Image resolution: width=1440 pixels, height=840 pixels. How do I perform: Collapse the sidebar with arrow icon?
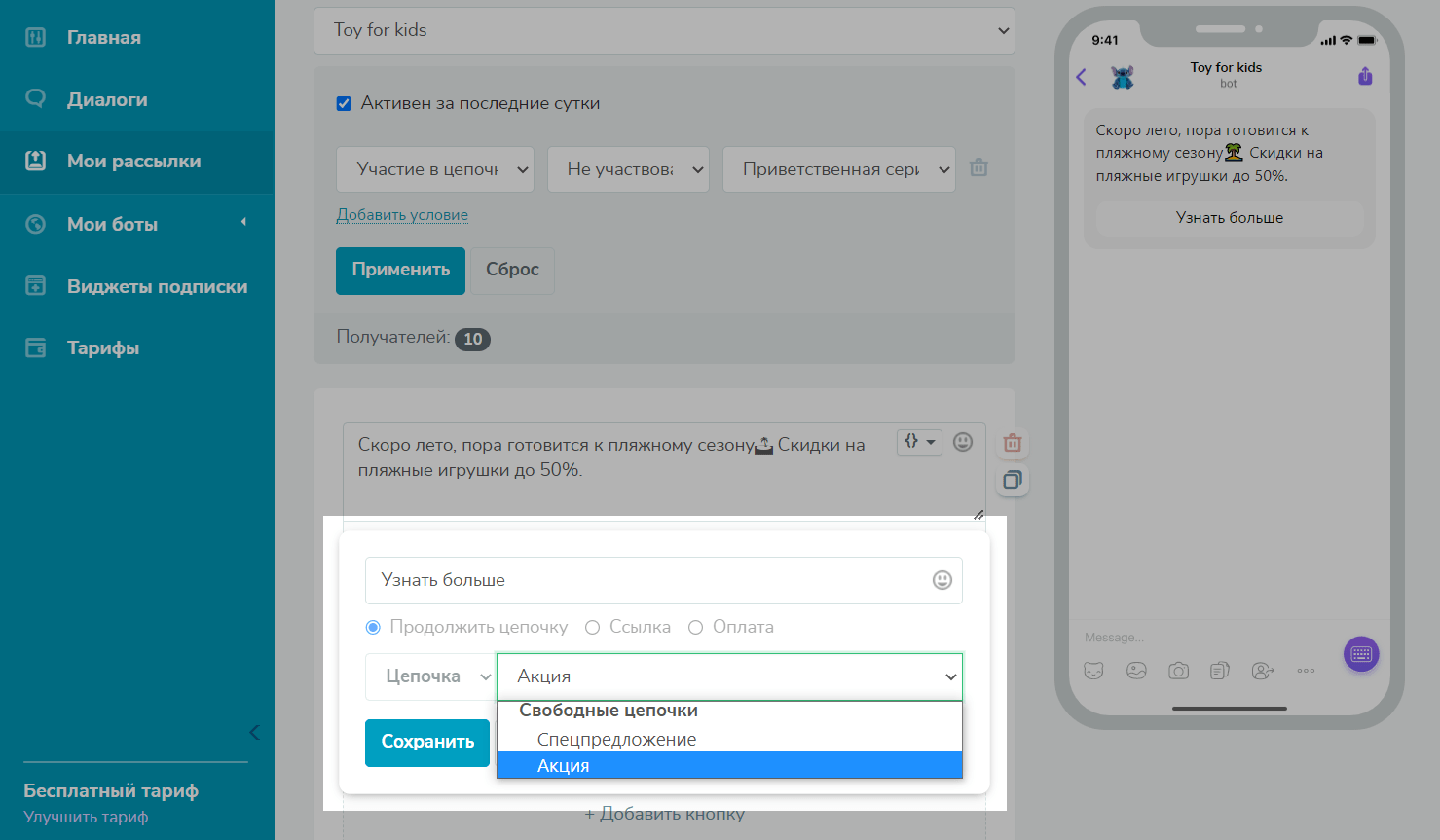pyautogui.click(x=254, y=732)
